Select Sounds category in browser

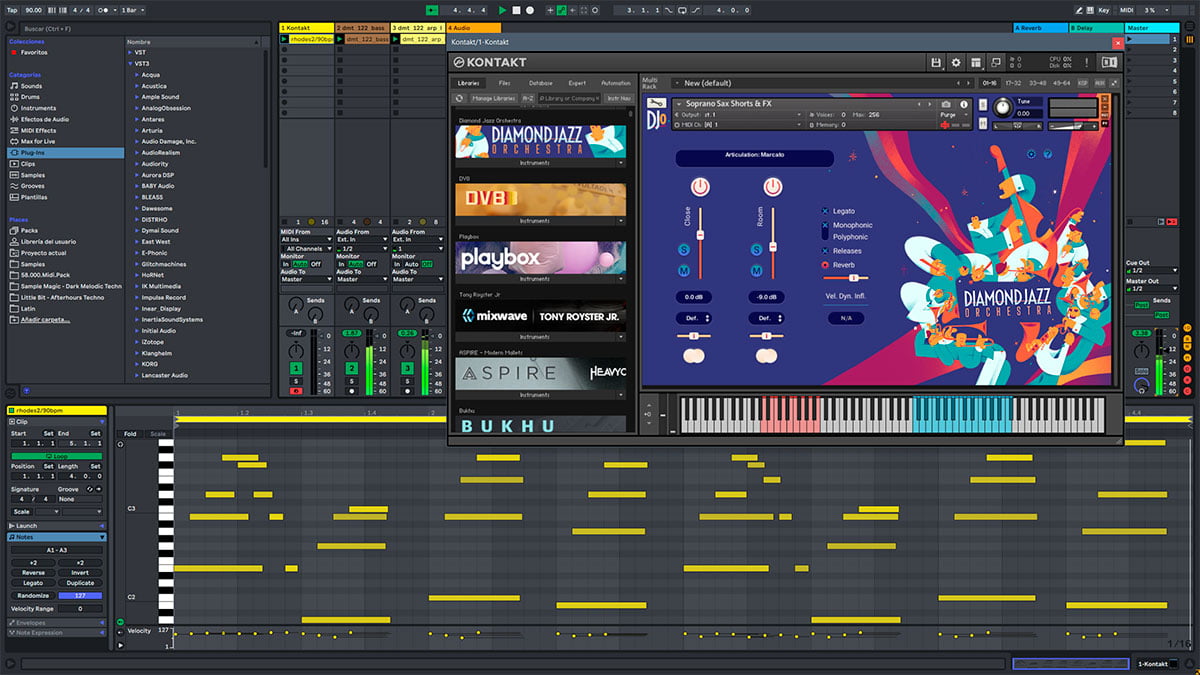(32, 86)
